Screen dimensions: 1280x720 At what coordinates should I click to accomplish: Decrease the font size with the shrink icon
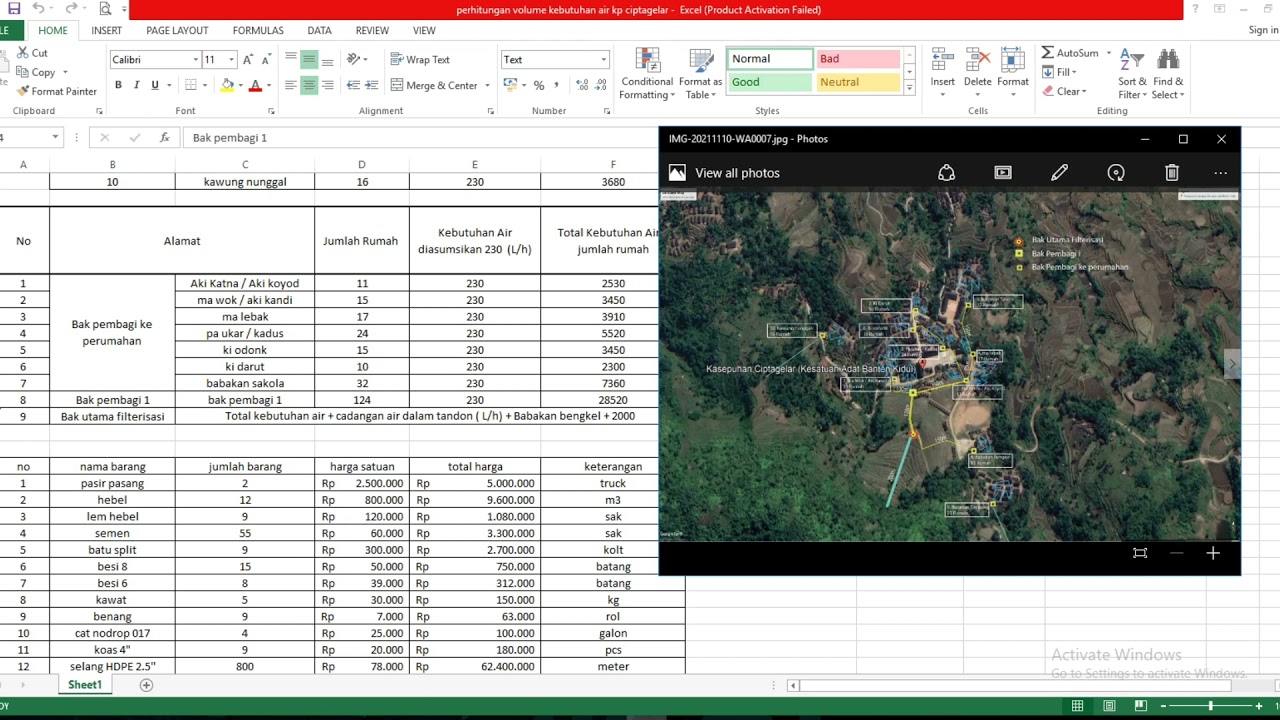[265, 60]
